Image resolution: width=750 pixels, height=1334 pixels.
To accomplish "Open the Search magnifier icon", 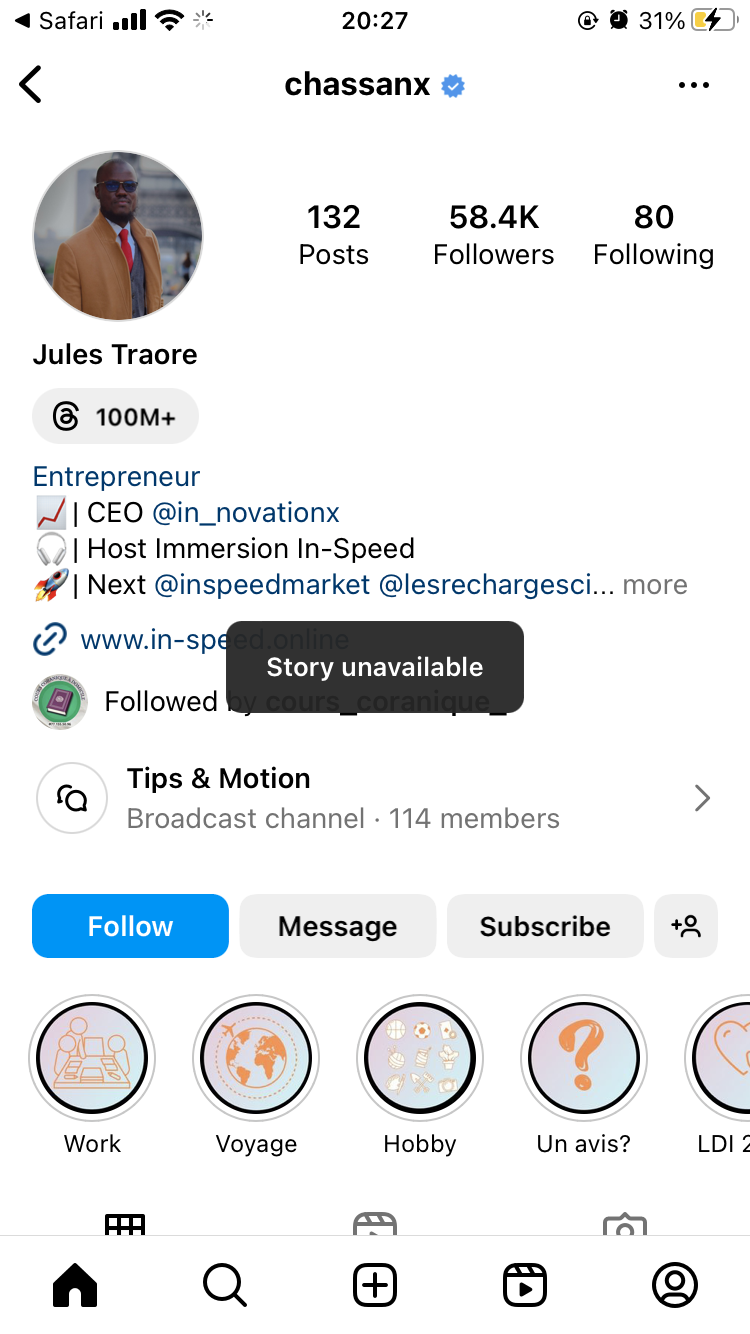I will [225, 1285].
